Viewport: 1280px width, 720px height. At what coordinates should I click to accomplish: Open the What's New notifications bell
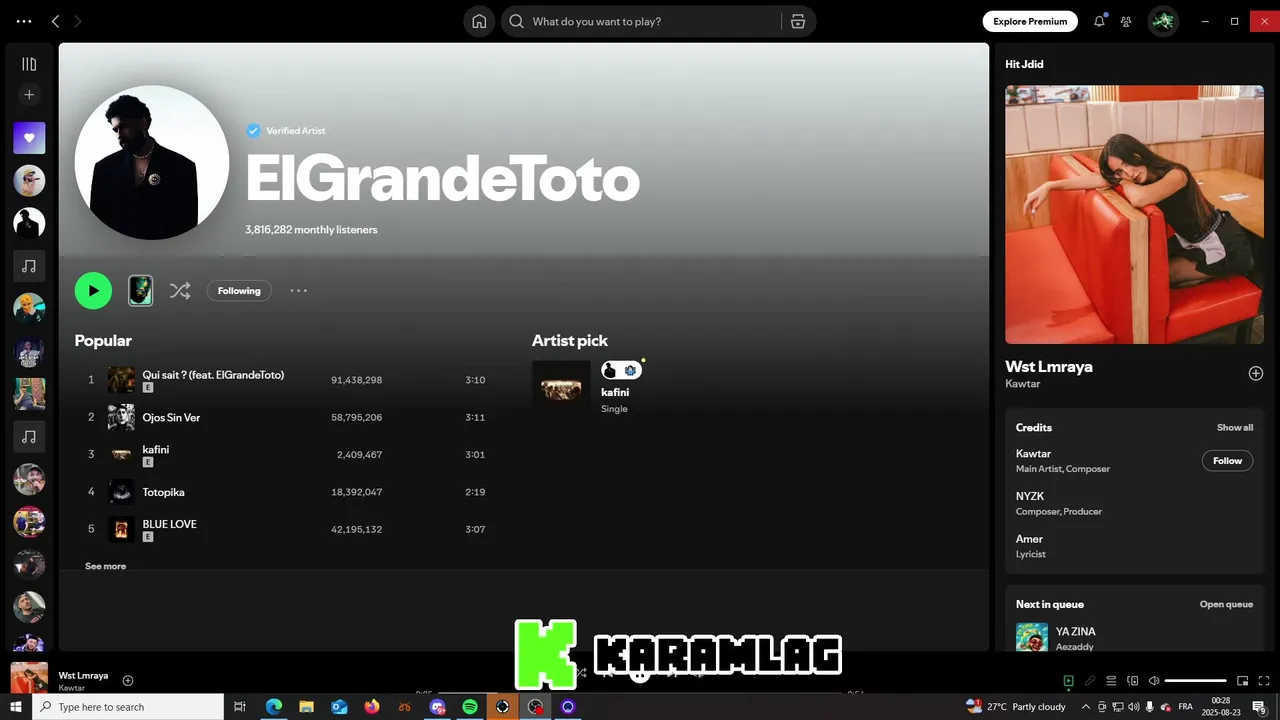pos(1099,21)
